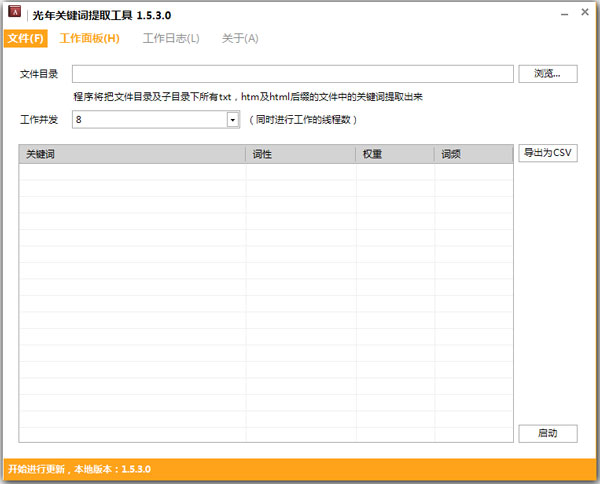Screen dimensions: 600x484
Task: Sort by 权重 column header
Action: pos(395,154)
